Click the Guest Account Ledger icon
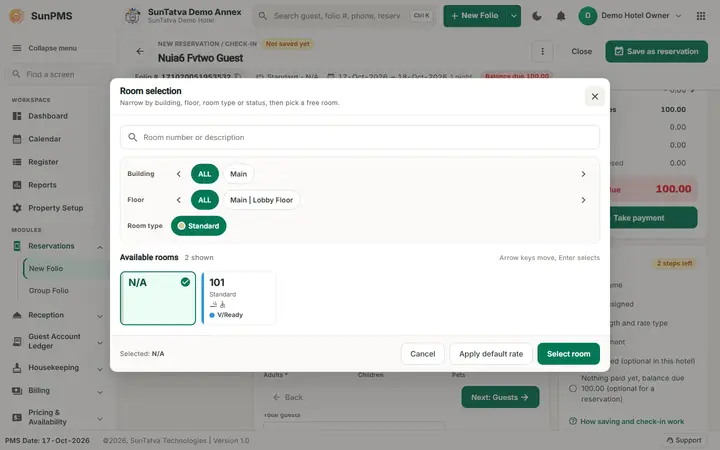The height and width of the screenshot is (450, 720). pyautogui.click(x=17, y=341)
